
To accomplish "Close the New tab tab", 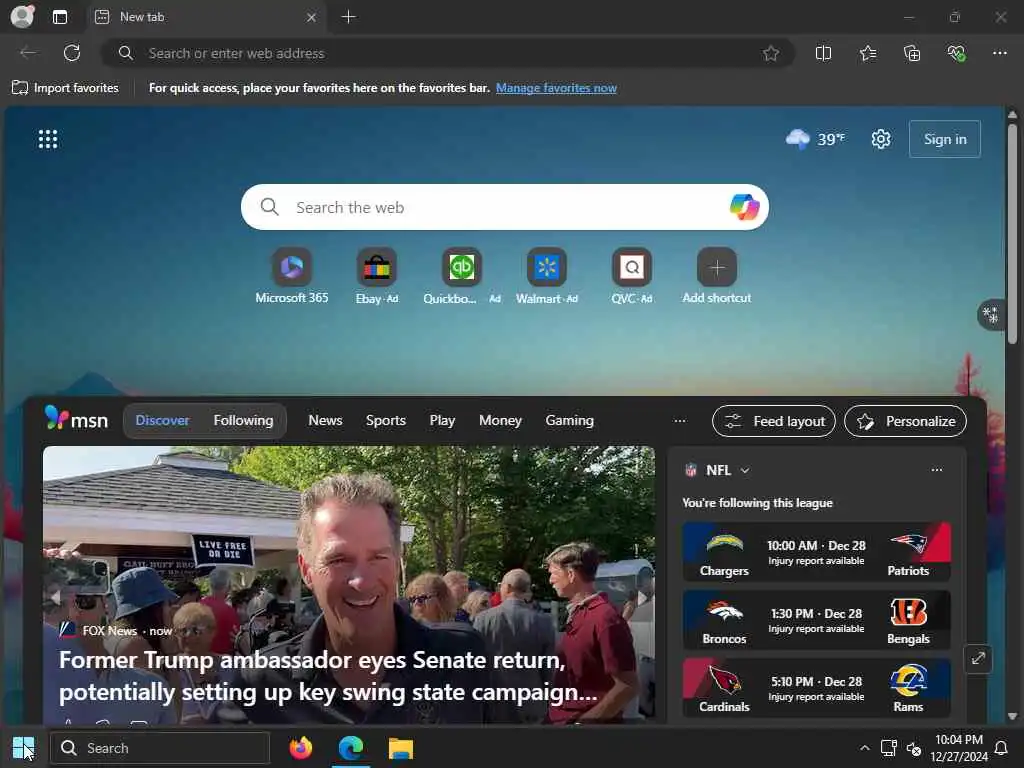I will click(x=312, y=17).
